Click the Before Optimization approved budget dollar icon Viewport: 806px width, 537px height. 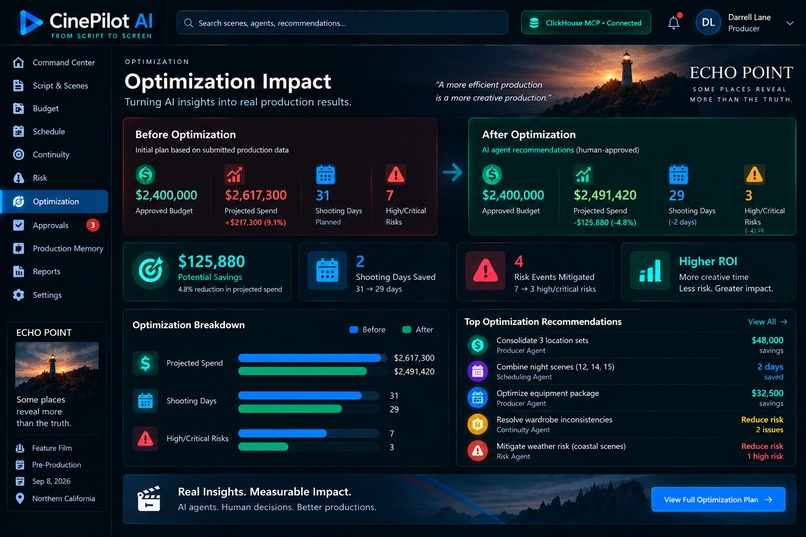145,175
